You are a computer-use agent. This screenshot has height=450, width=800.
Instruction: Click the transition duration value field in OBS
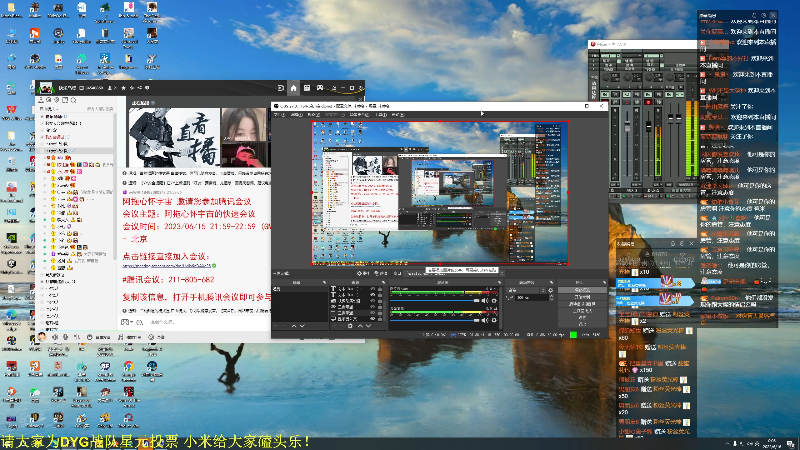[x=532, y=297]
